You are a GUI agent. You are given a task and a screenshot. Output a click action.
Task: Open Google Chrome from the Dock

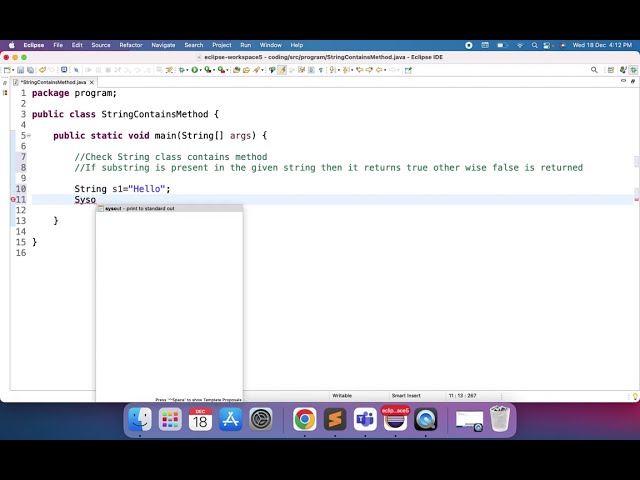coord(304,419)
